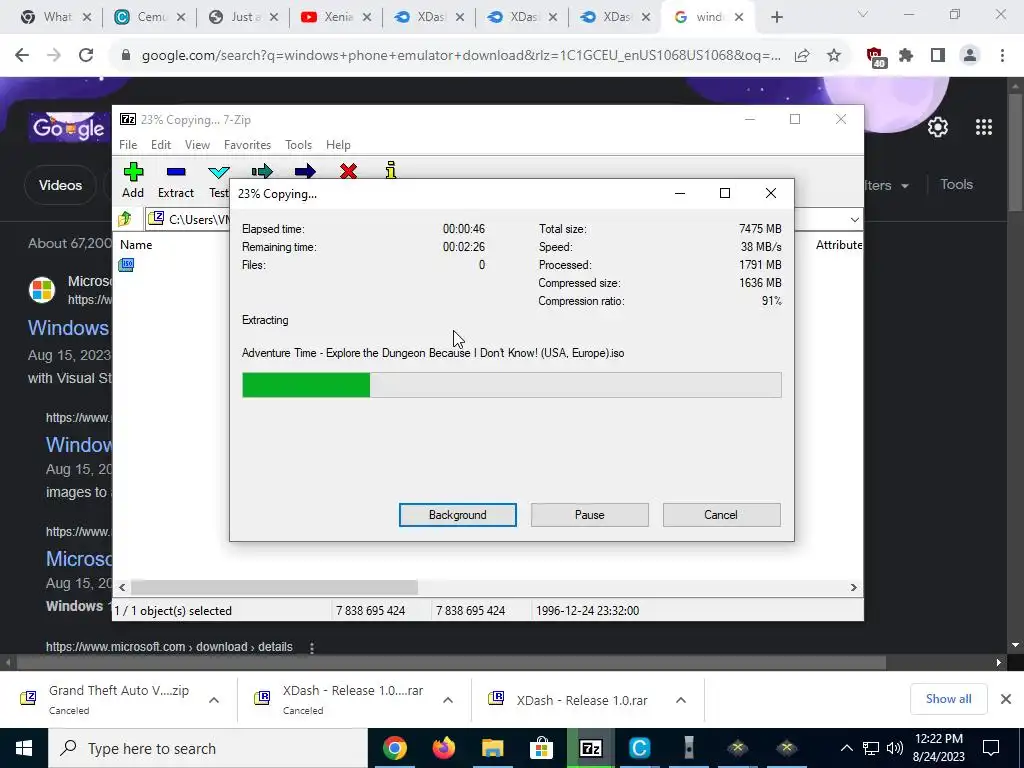Click the up-folder icon in 7-Zip address bar
The height and width of the screenshot is (768, 1024).
coord(125,219)
